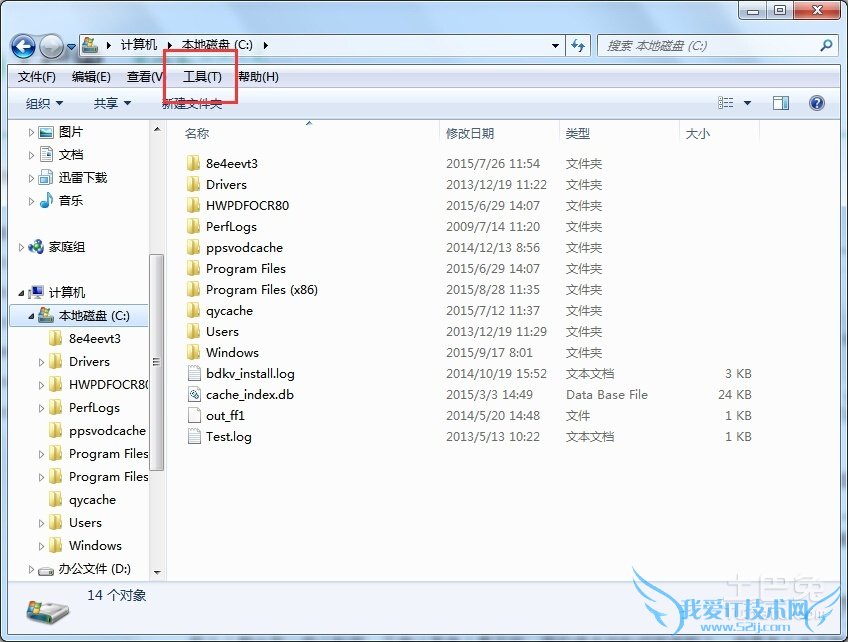This screenshot has width=848, height=642.
Task: Go back with the blue Back arrow
Action: click(x=23, y=47)
